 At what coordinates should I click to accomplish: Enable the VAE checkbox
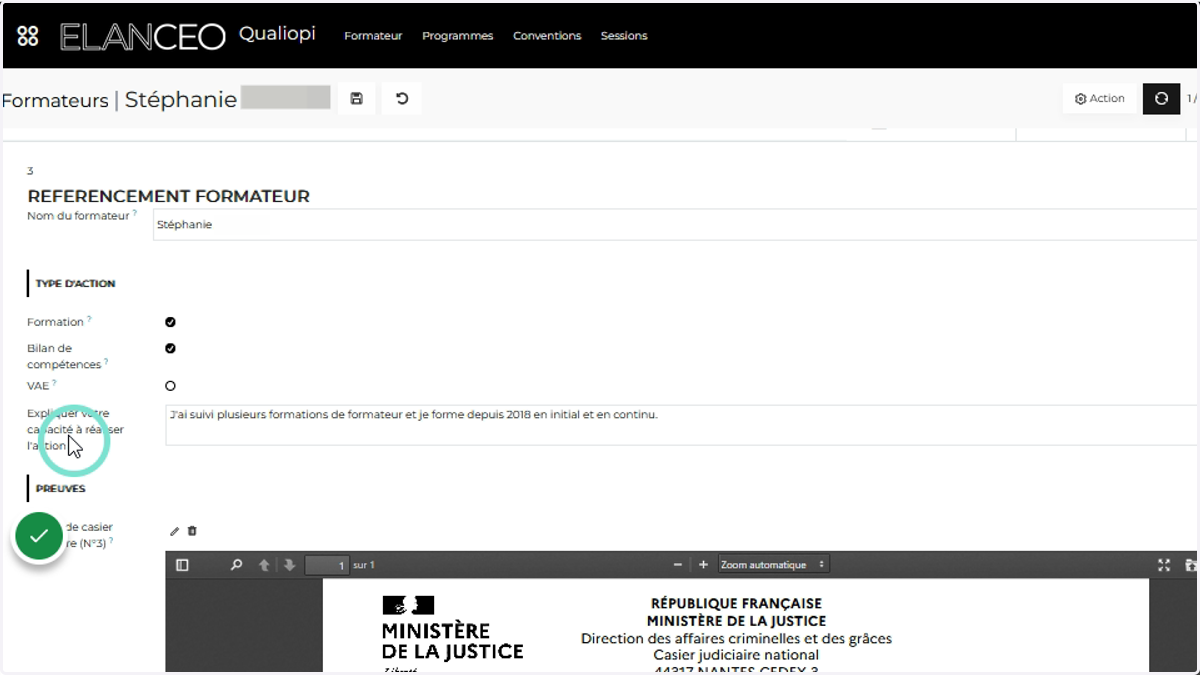coord(170,385)
